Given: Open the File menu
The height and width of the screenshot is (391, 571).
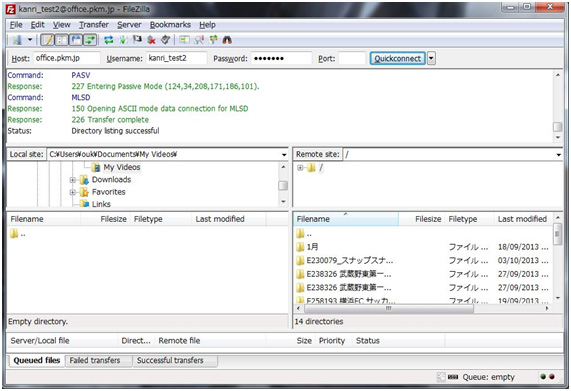Looking at the screenshot, I should point(16,25).
